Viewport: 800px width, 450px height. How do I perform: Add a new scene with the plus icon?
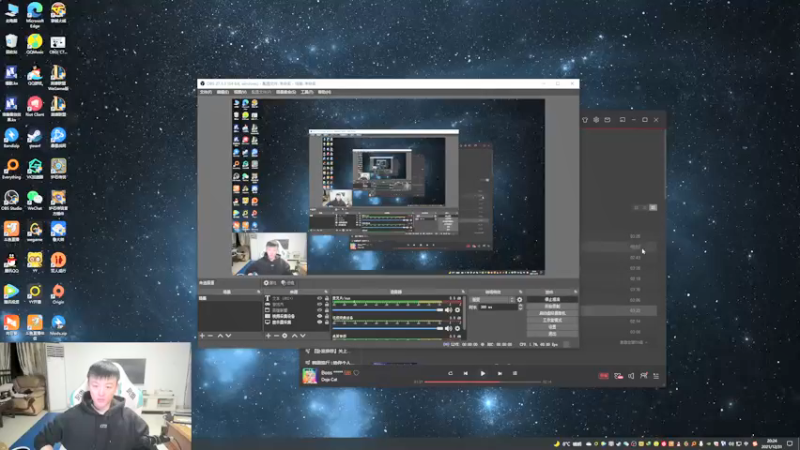(x=202, y=336)
